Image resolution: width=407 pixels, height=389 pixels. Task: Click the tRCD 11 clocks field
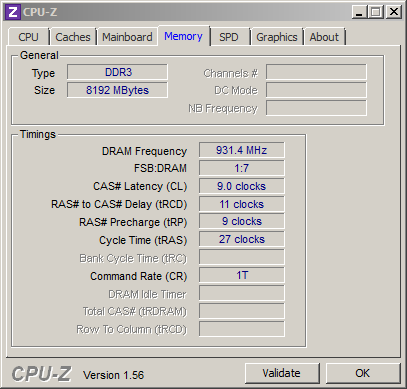(x=242, y=204)
